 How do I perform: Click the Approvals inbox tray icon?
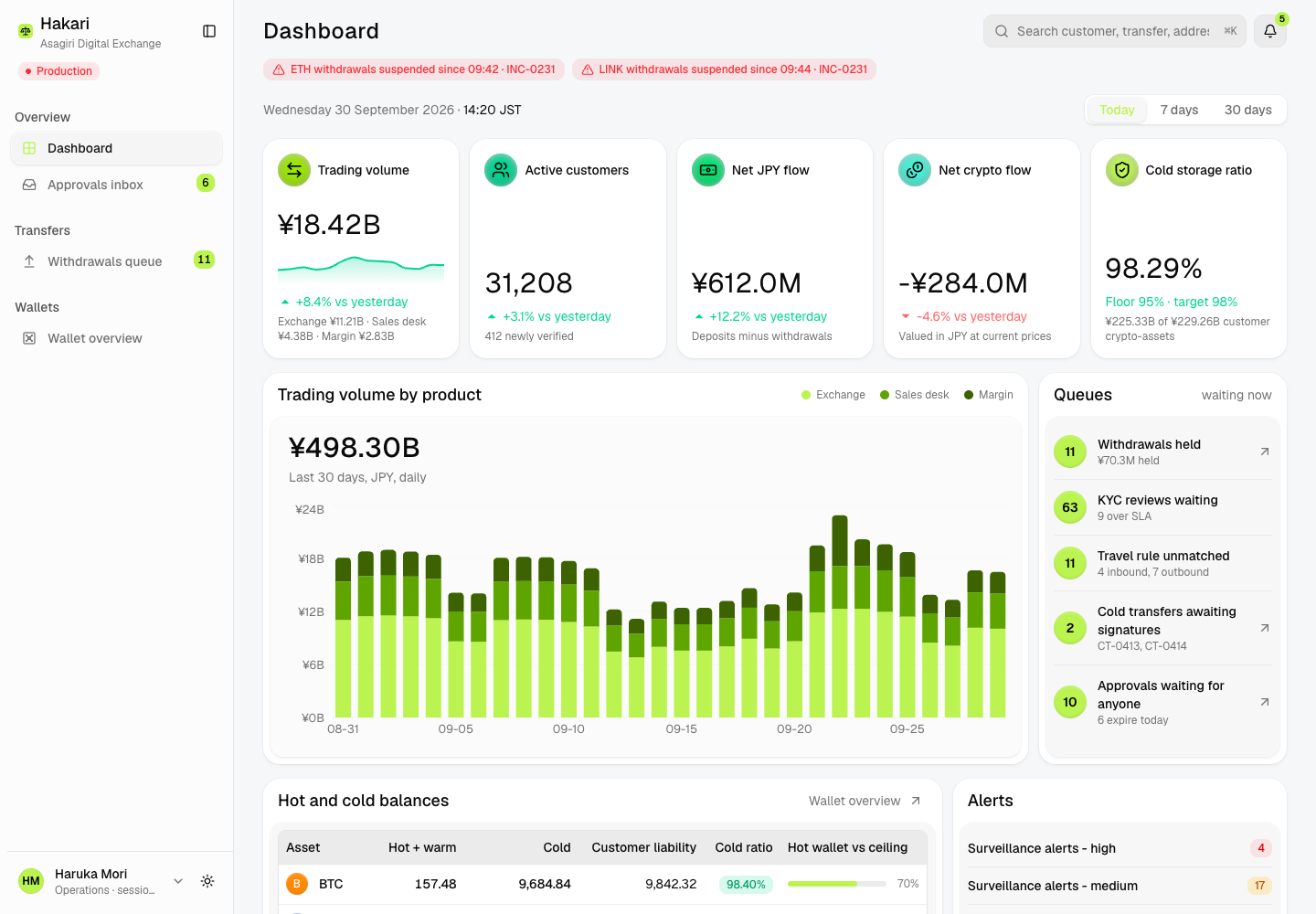click(29, 185)
